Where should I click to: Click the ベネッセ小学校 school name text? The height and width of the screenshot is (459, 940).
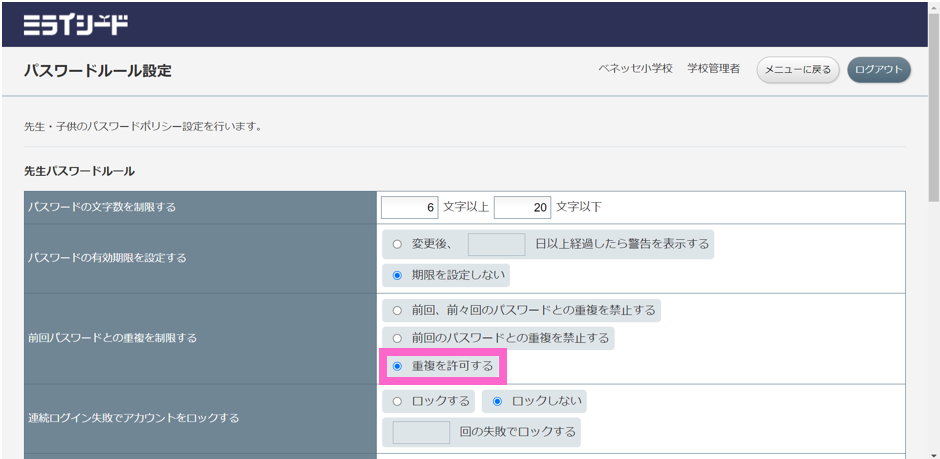(635, 69)
